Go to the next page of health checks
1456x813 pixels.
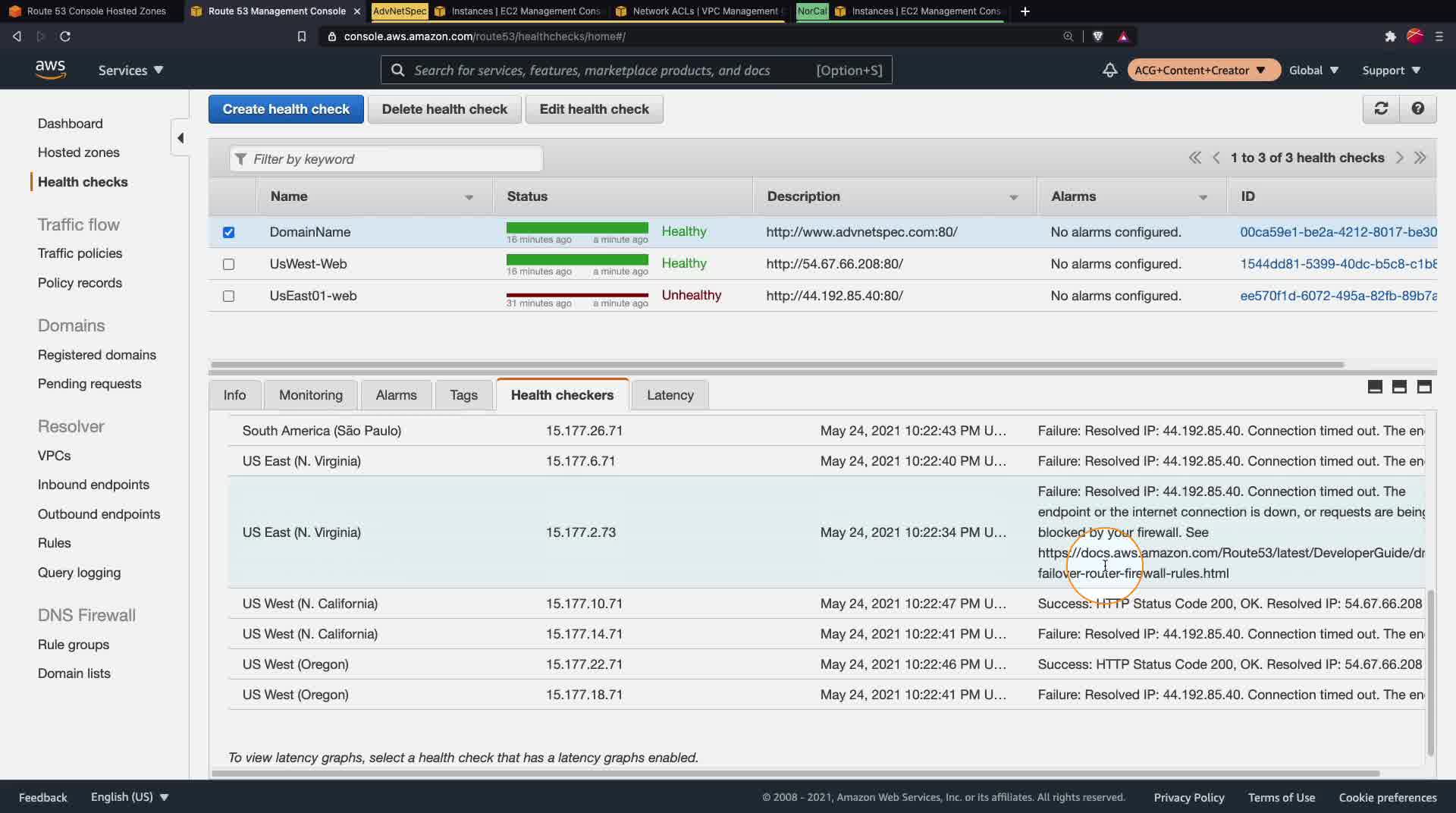(x=1399, y=158)
